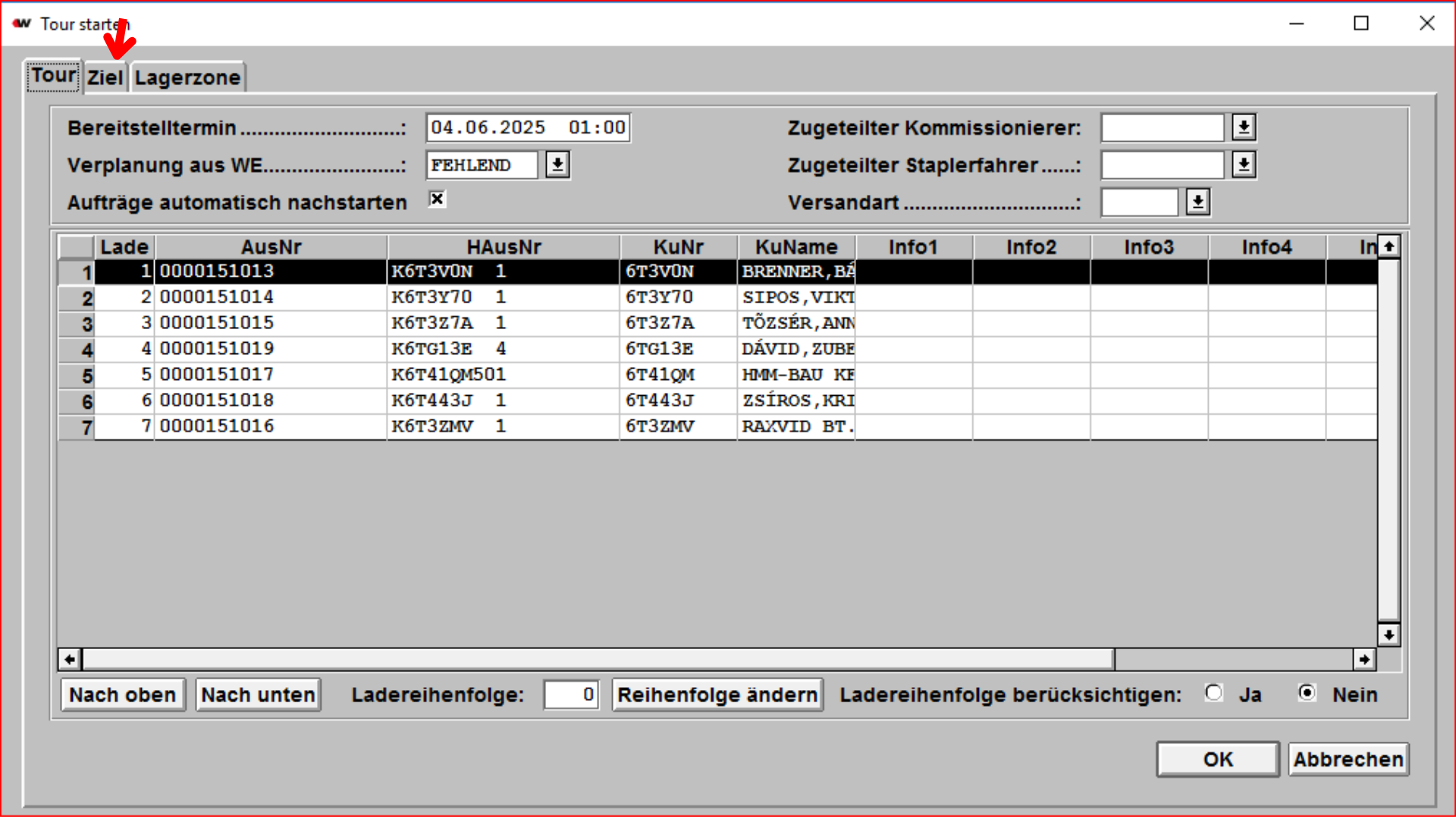The width and height of the screenshot is (1456, 819).
Task: Toggle Aufträge automatisch nachstarten checkbox
Action: click(437, 199)
